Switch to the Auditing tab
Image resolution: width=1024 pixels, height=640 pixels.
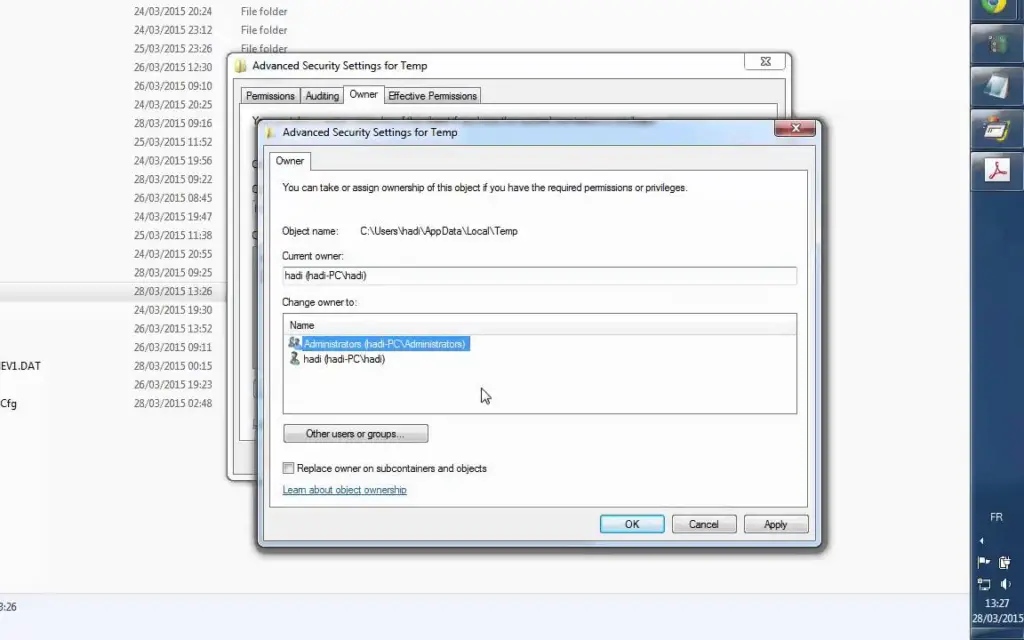click(x=322, y=96)
